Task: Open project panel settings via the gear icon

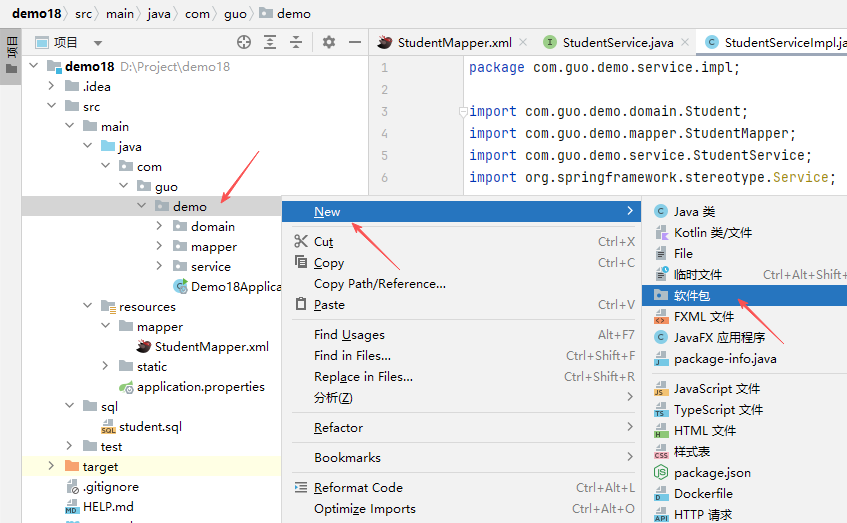Action: (329, 42)
